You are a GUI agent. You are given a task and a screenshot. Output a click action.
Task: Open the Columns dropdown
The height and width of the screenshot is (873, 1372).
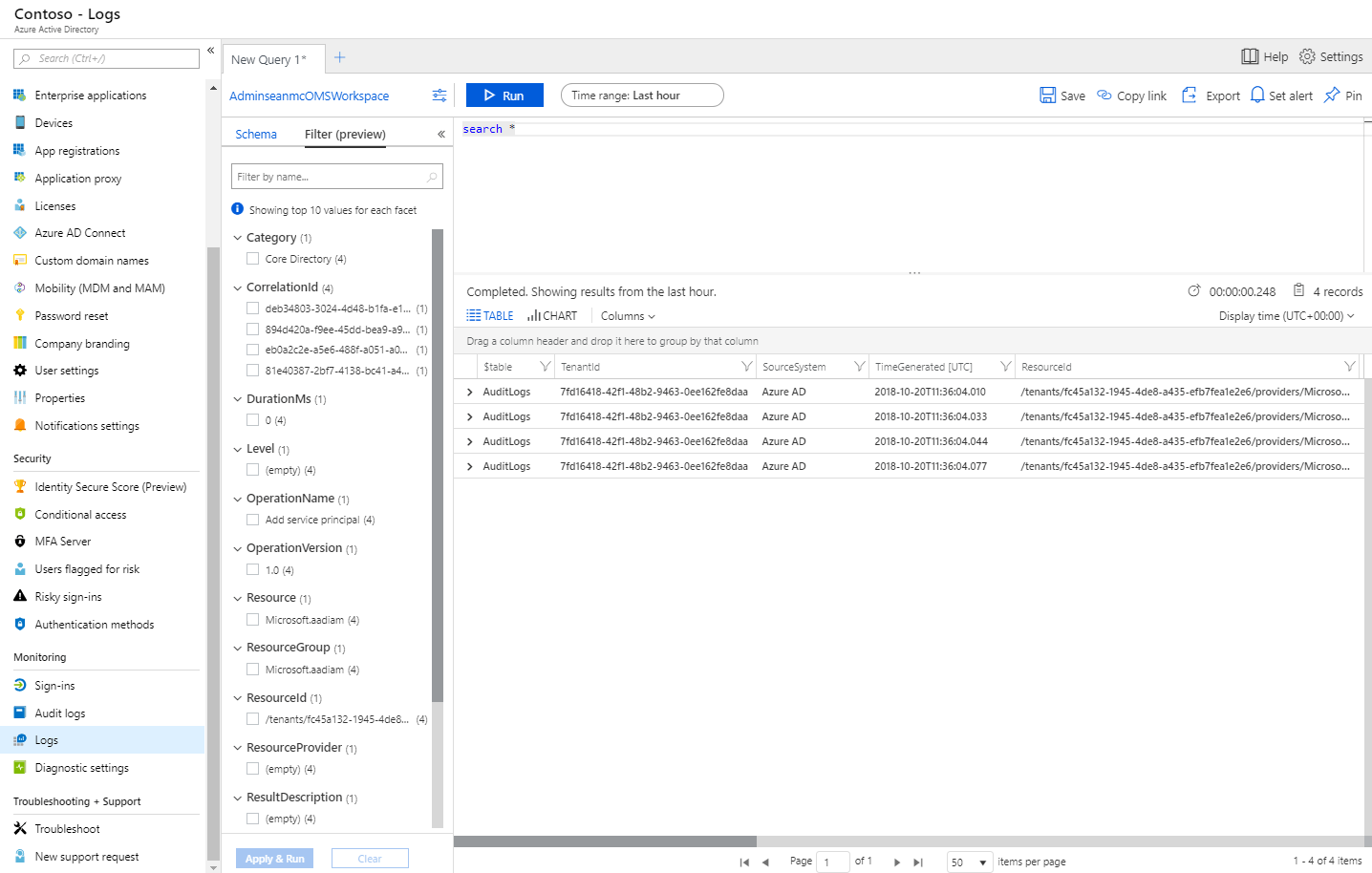tap(628, 316)
